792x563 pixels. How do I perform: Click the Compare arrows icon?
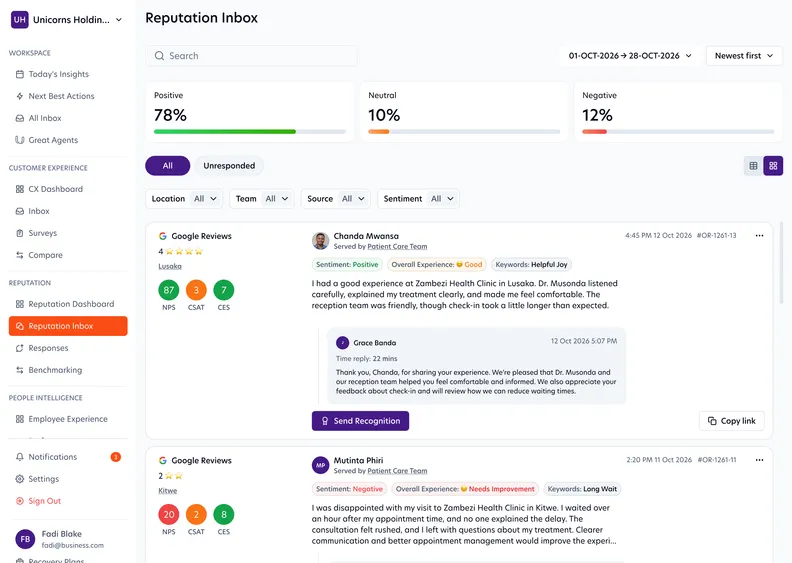pyautogui.click(x=20, y=255)
